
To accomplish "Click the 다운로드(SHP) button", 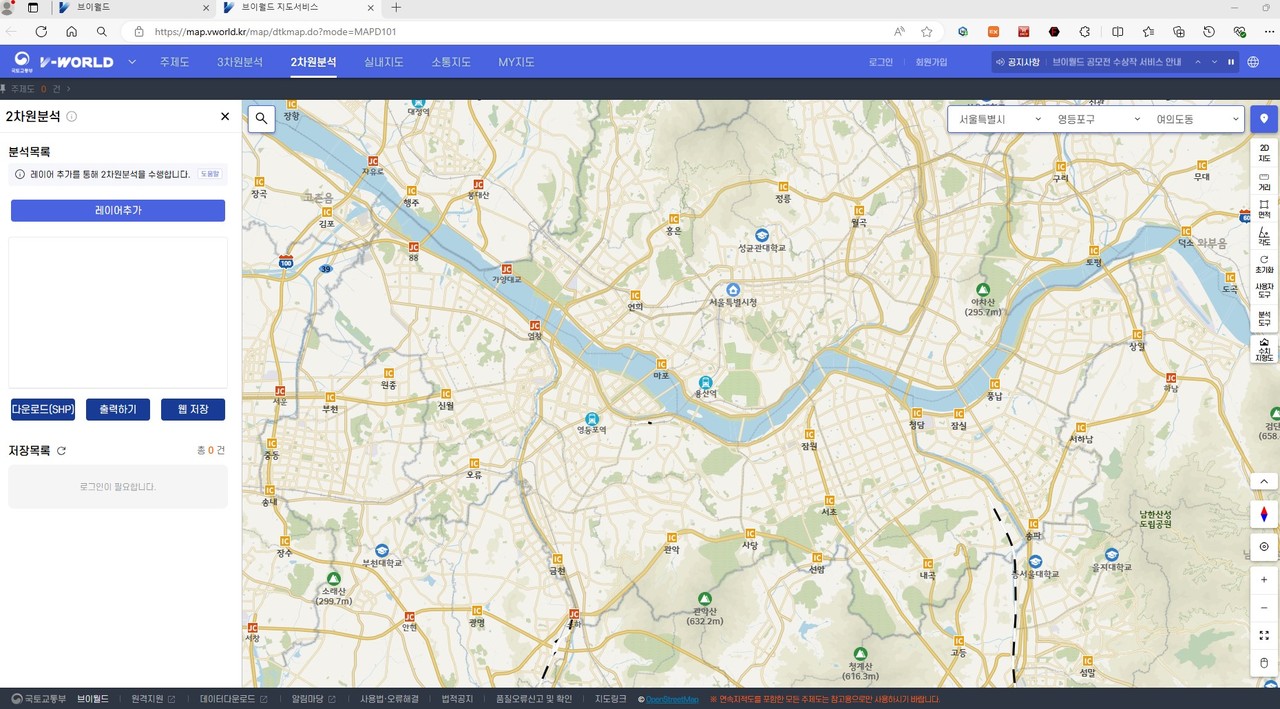I will coord(43,409).
